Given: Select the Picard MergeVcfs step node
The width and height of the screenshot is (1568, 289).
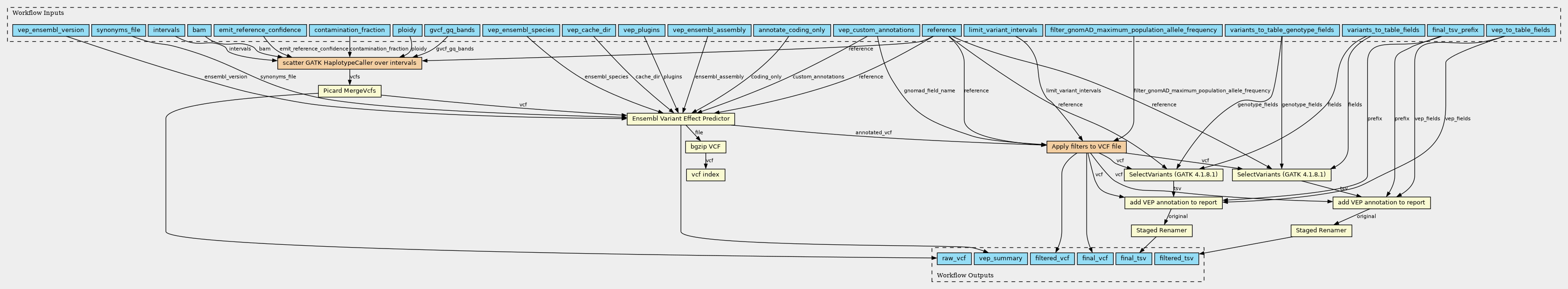Looking at the screenshot, I should click(x=349, y=91).
